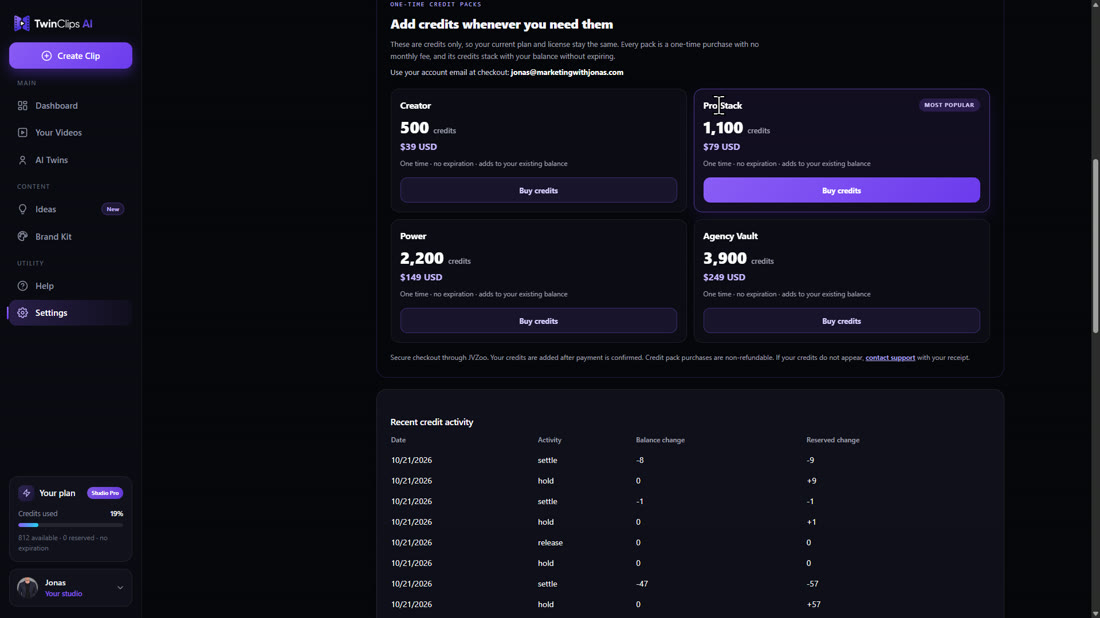Click the lightning bolt plan icon
Image resolution: width=1100 pixels, height=618 pixels.
click(x=26, y=493)
